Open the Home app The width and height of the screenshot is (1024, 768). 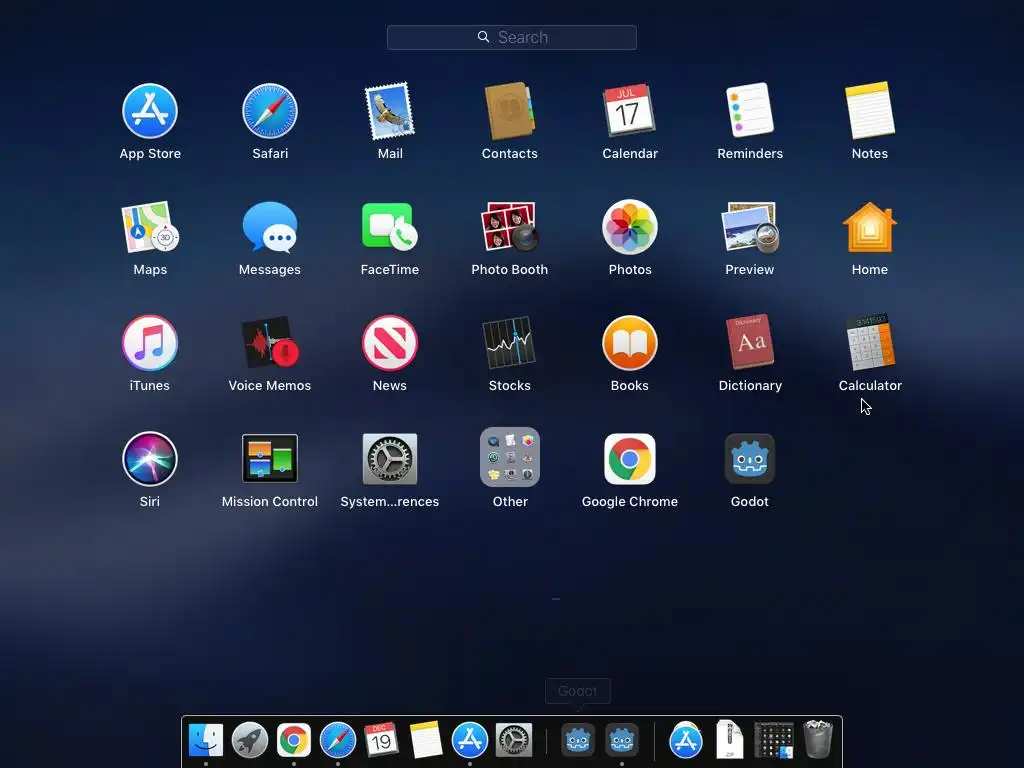(870, 227)
